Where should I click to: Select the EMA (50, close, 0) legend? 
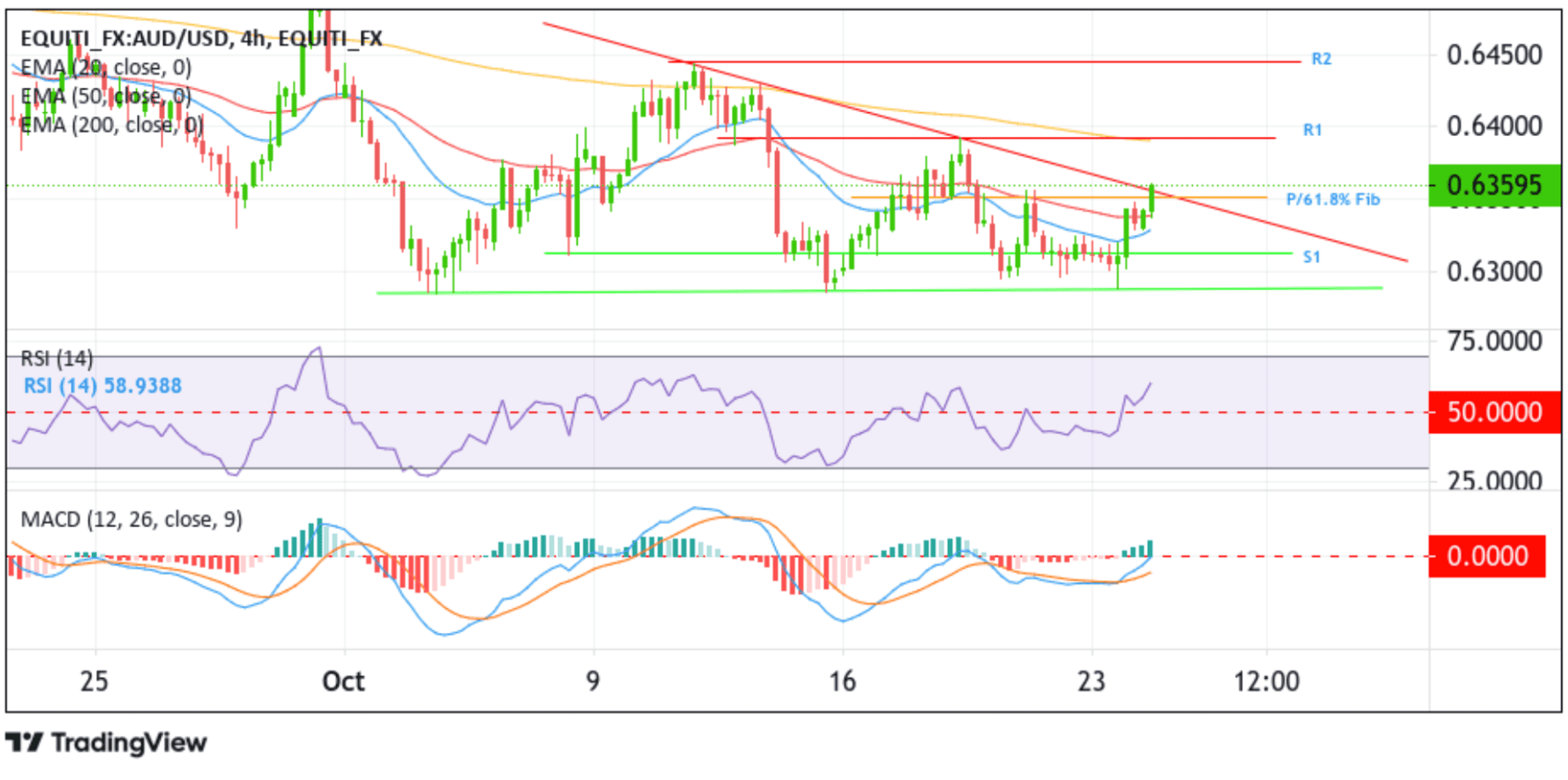pyautogui.click(x=105, y=96)
